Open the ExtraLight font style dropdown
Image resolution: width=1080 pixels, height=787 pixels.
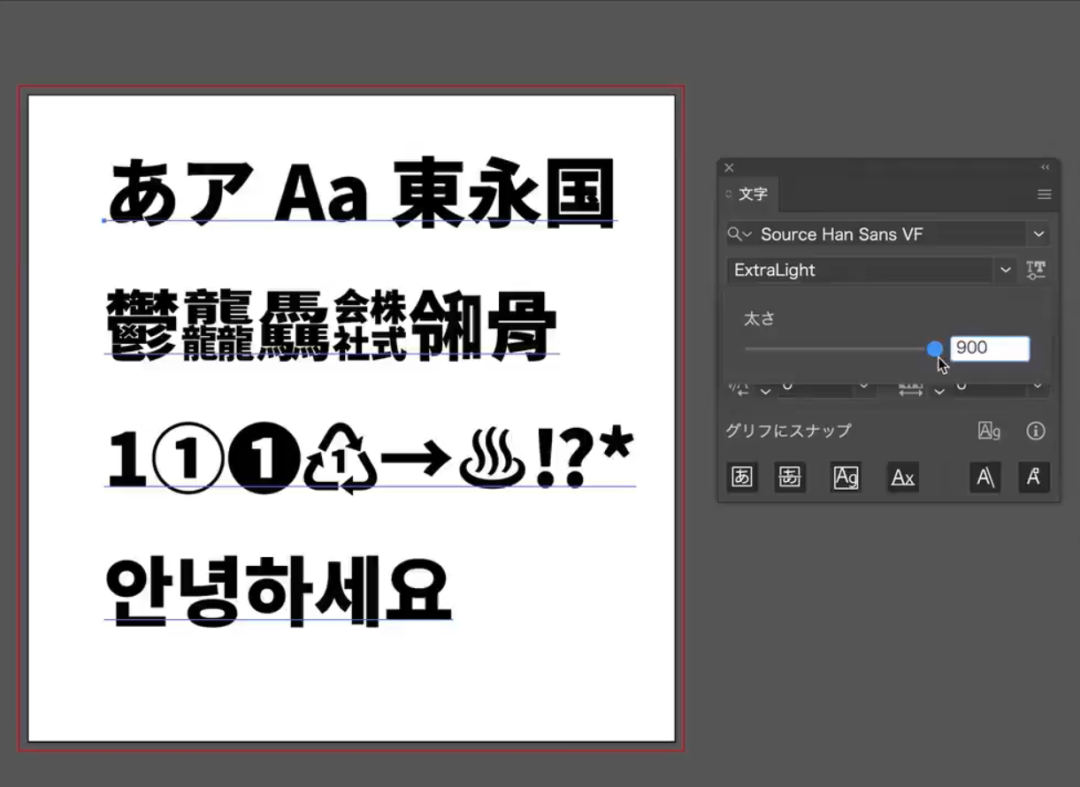coord(1006,270)
